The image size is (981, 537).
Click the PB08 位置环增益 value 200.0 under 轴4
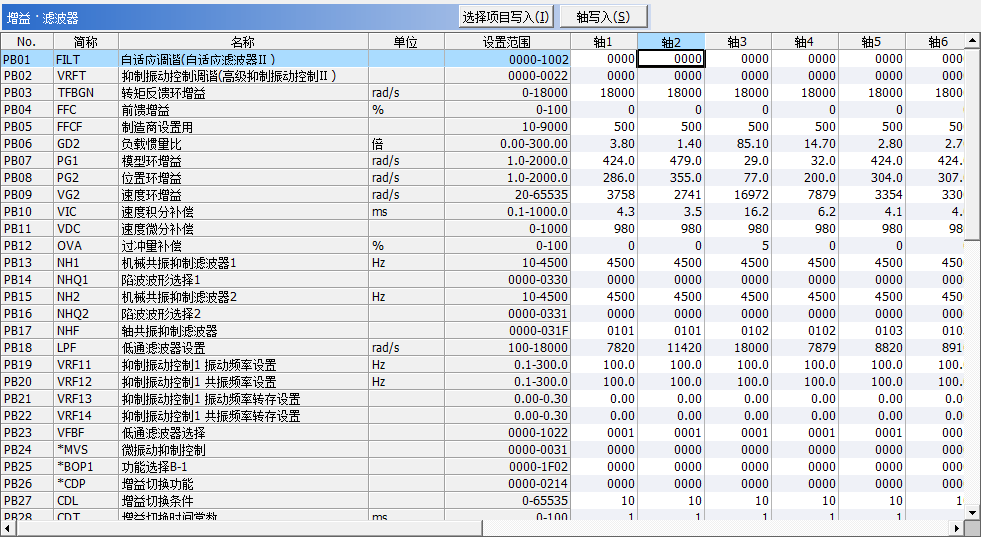[x=804, y=177]
